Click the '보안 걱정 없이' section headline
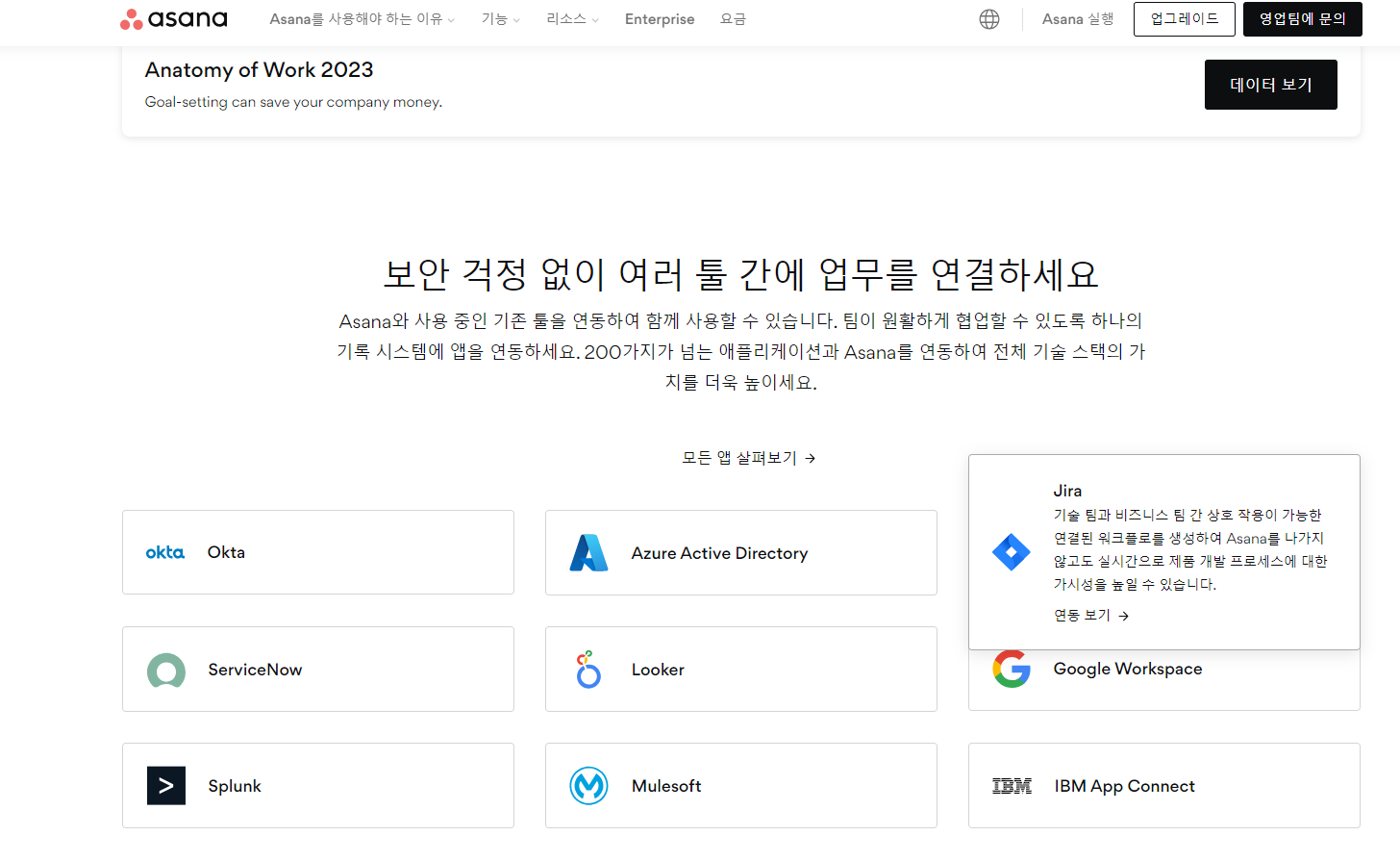This screenshot has width=1400, height=861. [740, 275]
